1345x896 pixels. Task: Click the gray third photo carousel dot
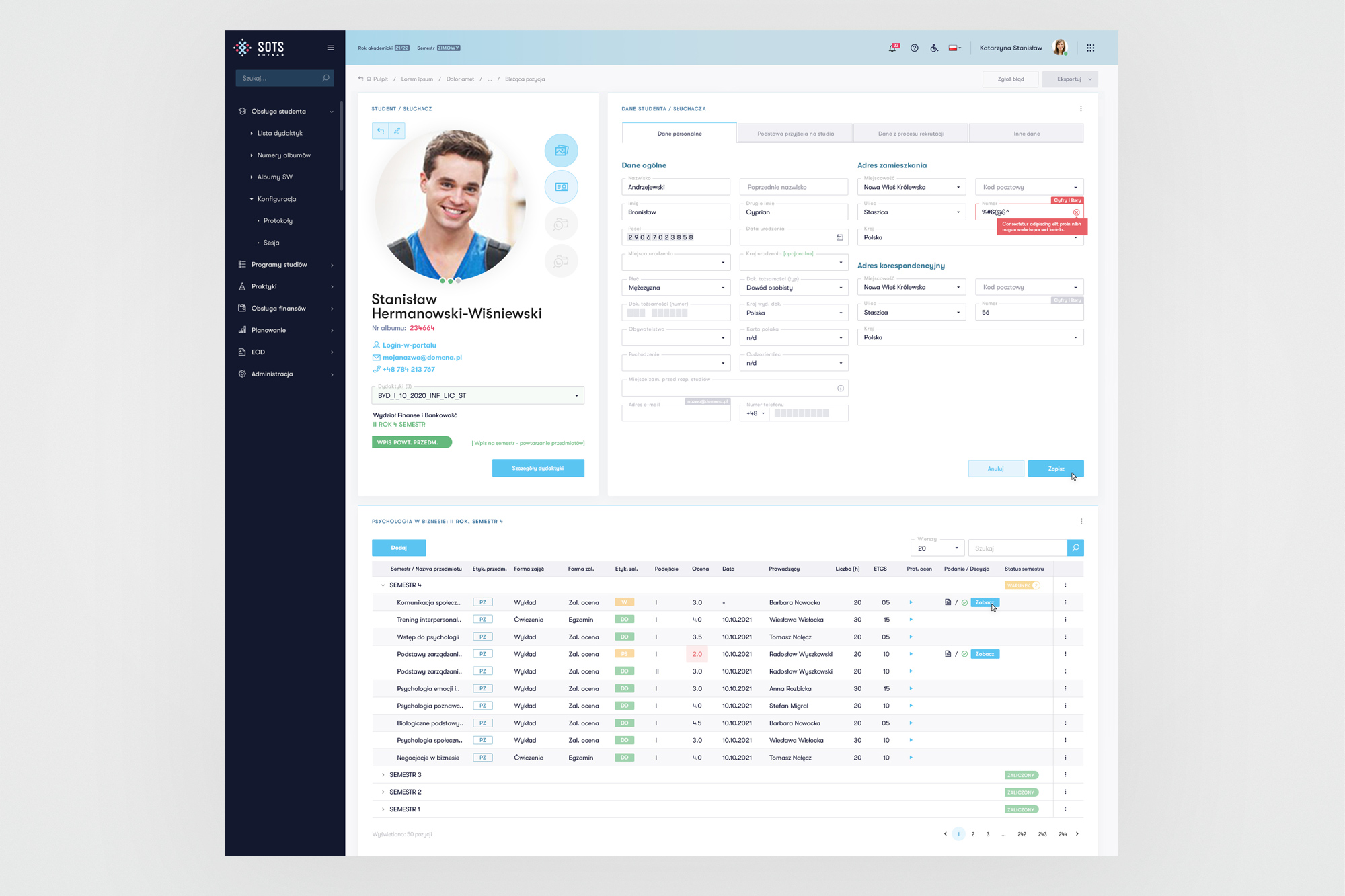pos(459,280)
